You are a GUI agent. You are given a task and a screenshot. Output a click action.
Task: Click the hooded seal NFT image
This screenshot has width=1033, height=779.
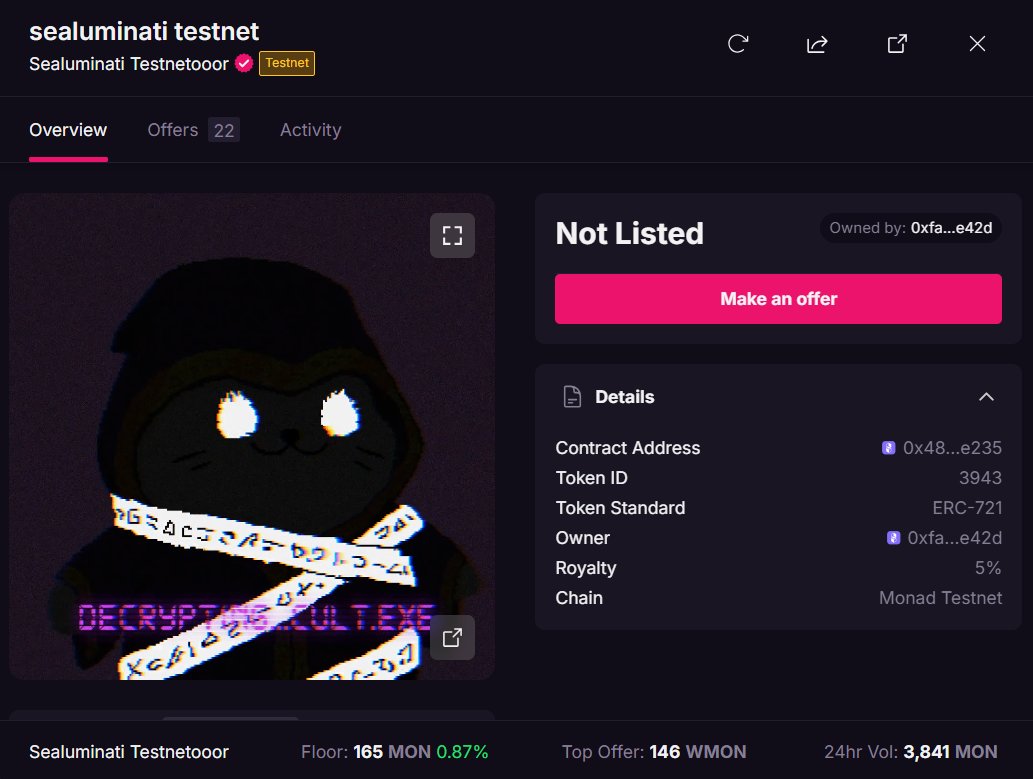pos(252,436)
